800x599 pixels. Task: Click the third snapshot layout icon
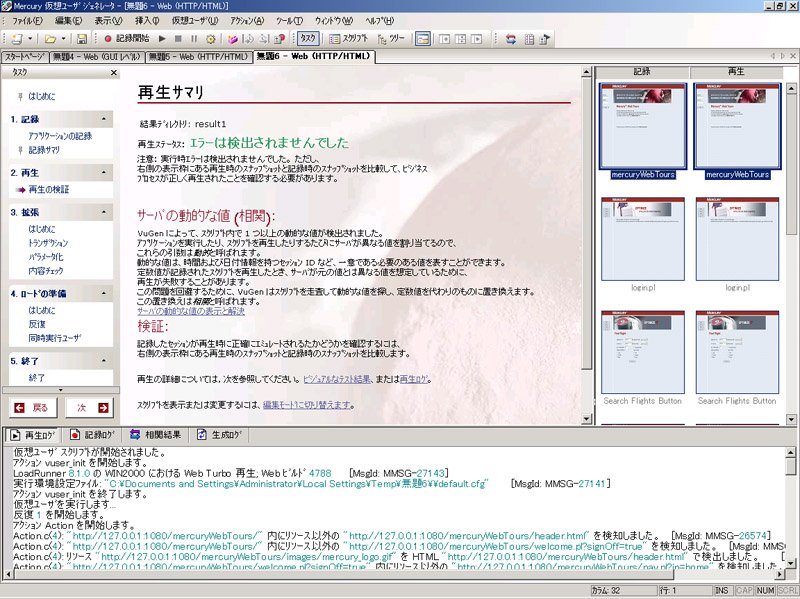[x=477, y=39]
